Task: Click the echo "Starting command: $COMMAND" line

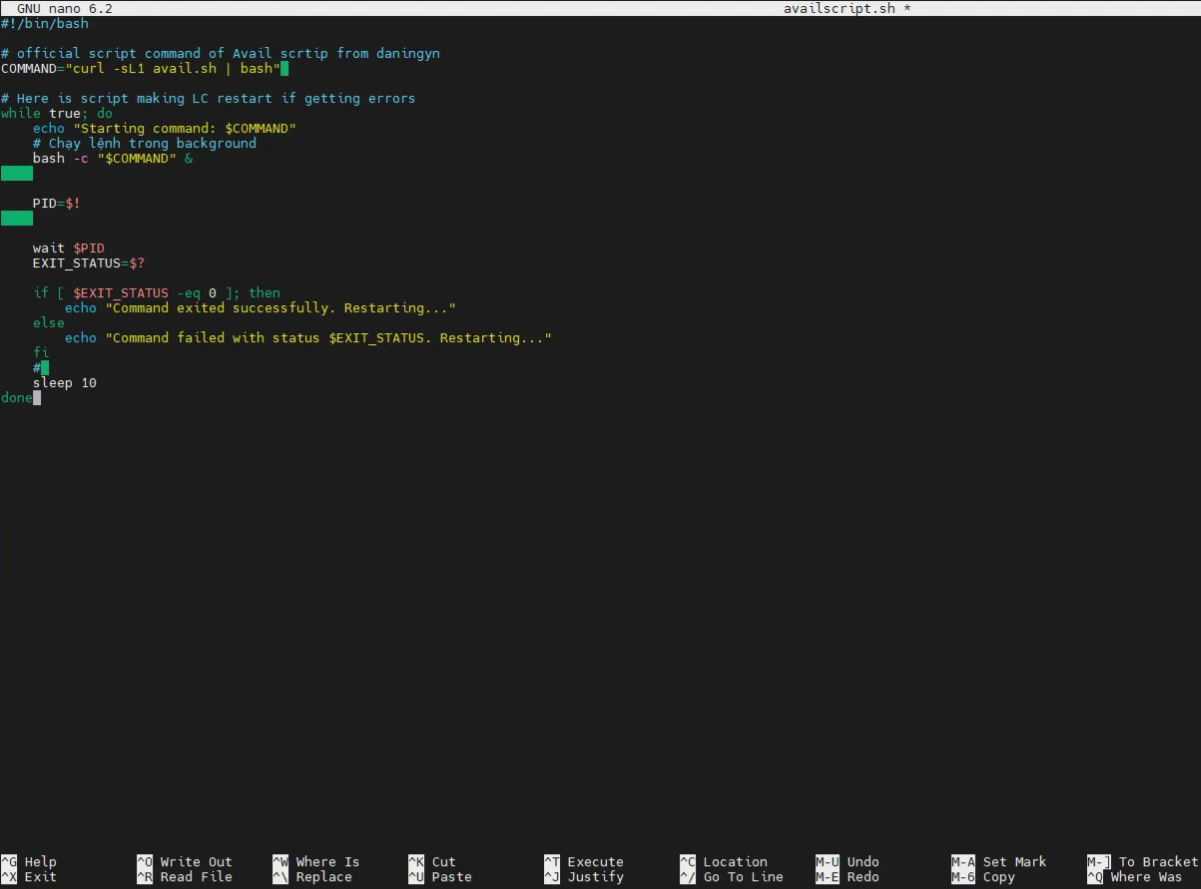Action: point(165,128)
